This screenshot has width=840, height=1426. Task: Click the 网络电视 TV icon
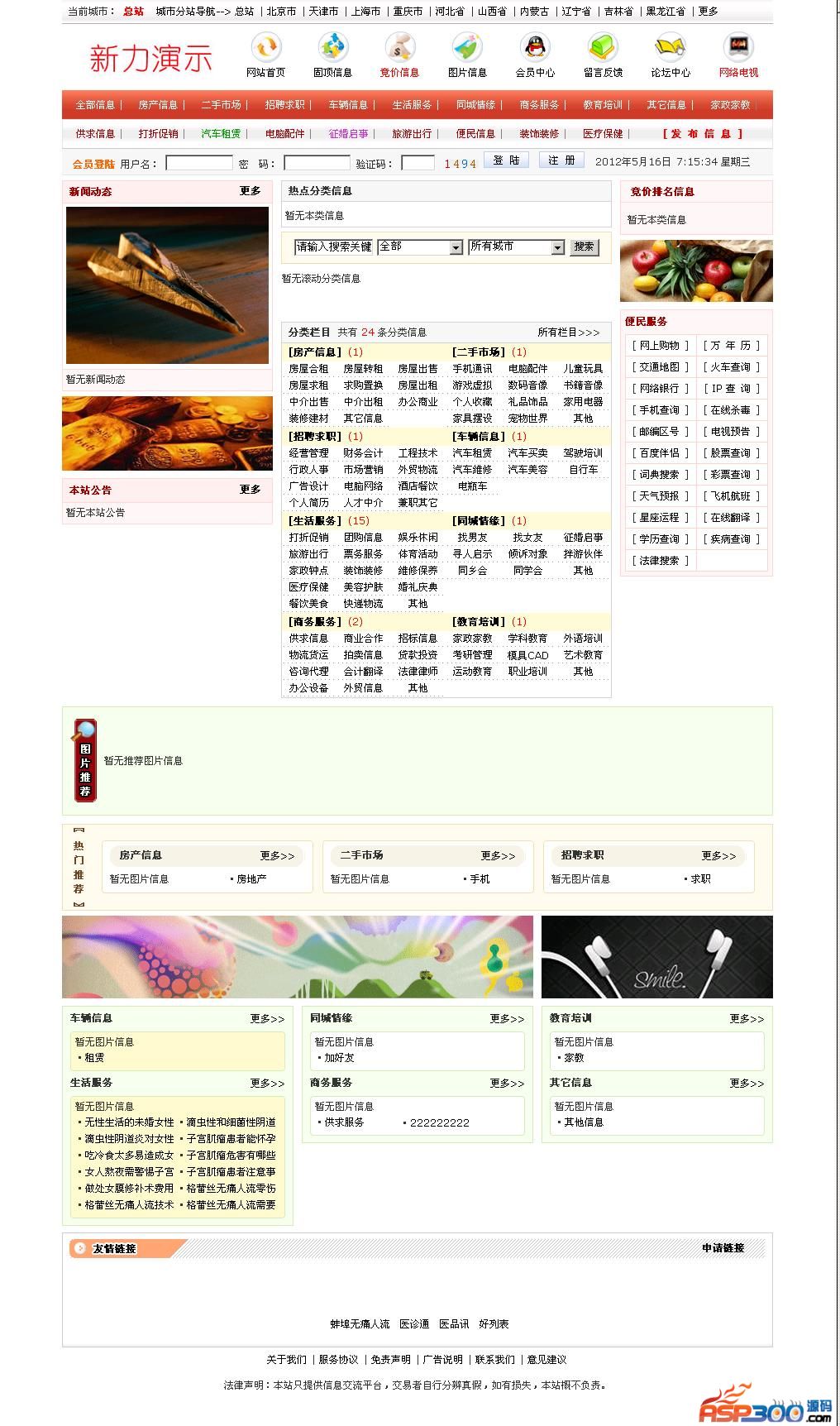(738, 46)
